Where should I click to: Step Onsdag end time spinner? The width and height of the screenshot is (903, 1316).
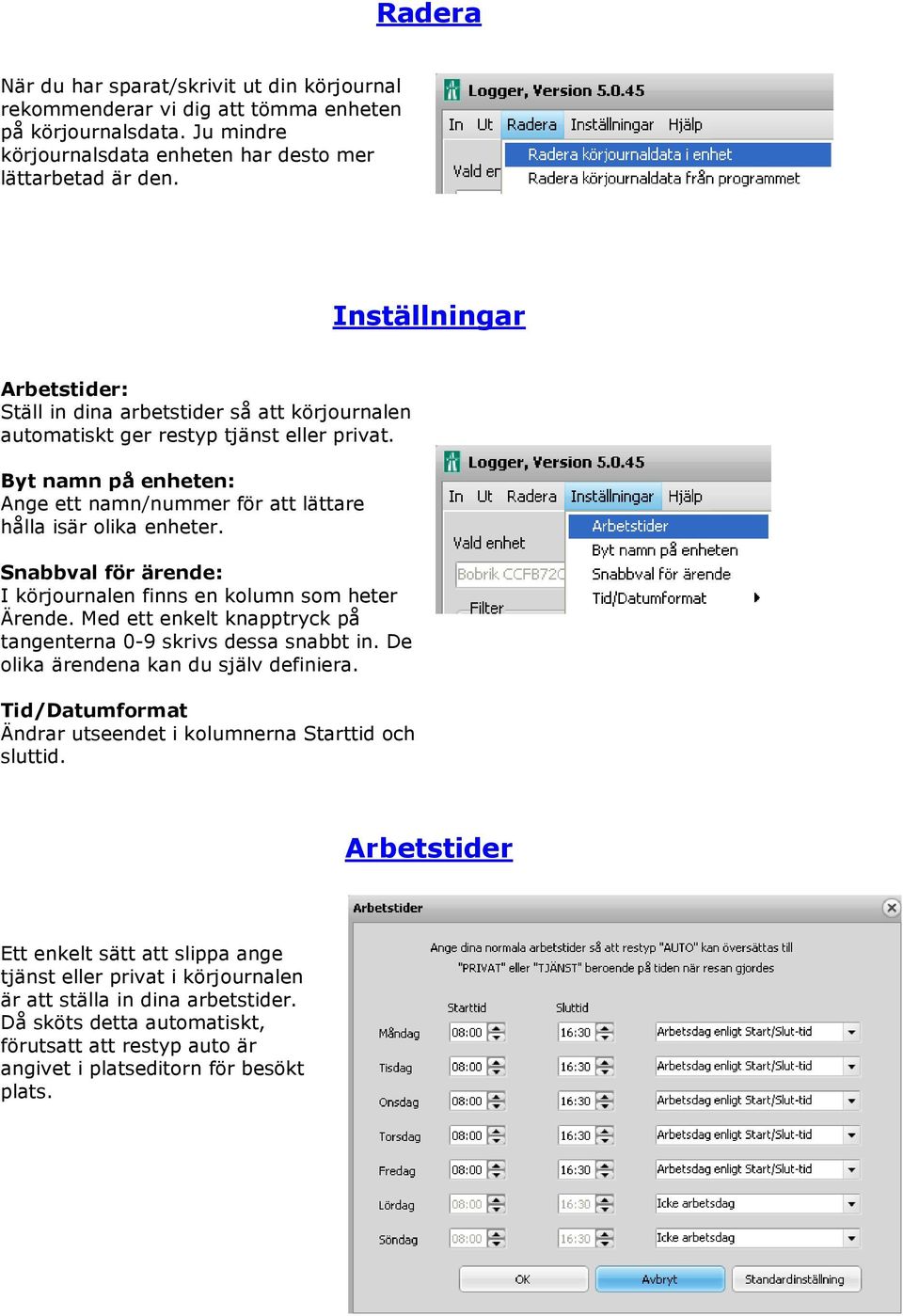(x=606, y=1101)
